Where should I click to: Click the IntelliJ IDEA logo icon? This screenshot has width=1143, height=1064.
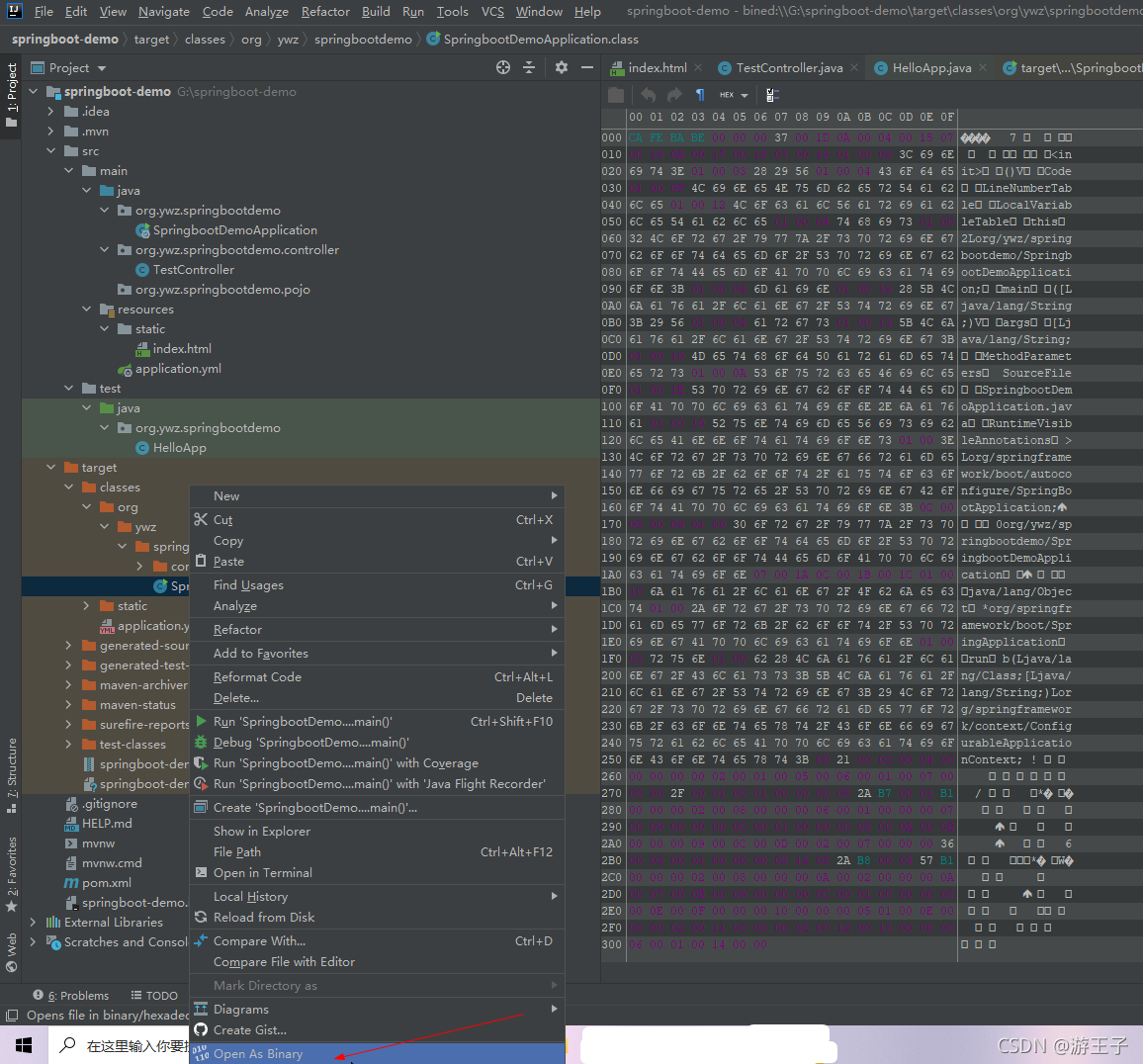click(15, 11)
